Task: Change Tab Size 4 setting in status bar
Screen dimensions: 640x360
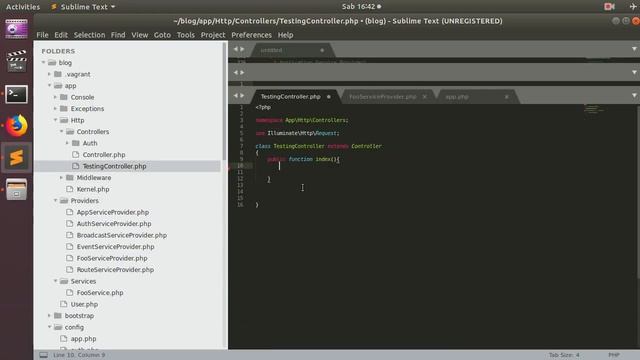Action: pyautogui.click(x=564, y=355)
